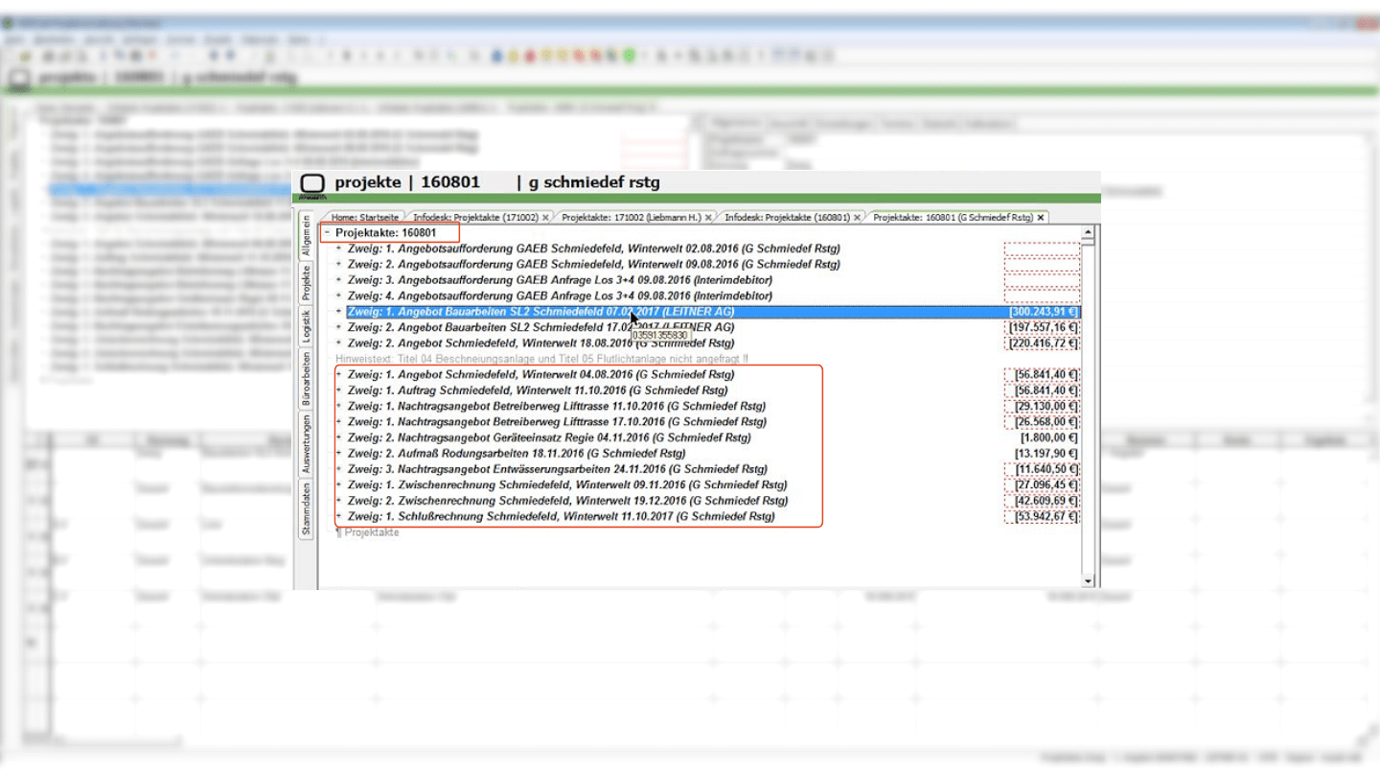The height and width of the screenshot is (780, 1380).
Task: Close the Infodesk: Projektakte (160801) tab
Action: (x=857, y=217)
